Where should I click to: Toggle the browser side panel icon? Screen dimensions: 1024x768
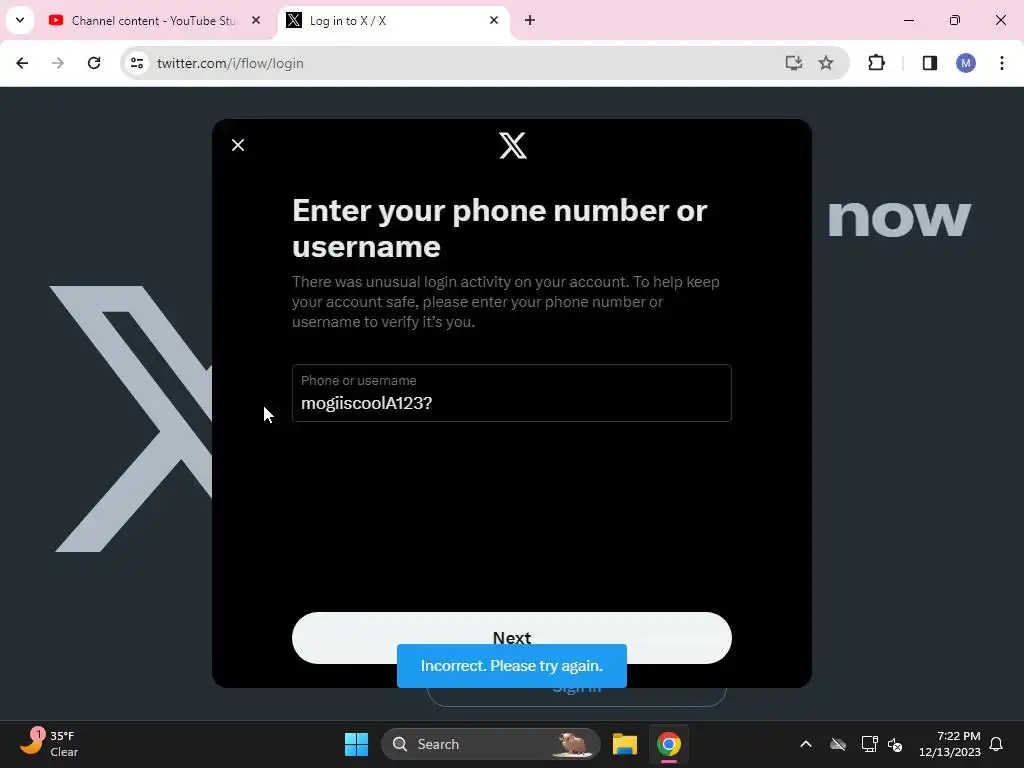[x=929, y=63]
